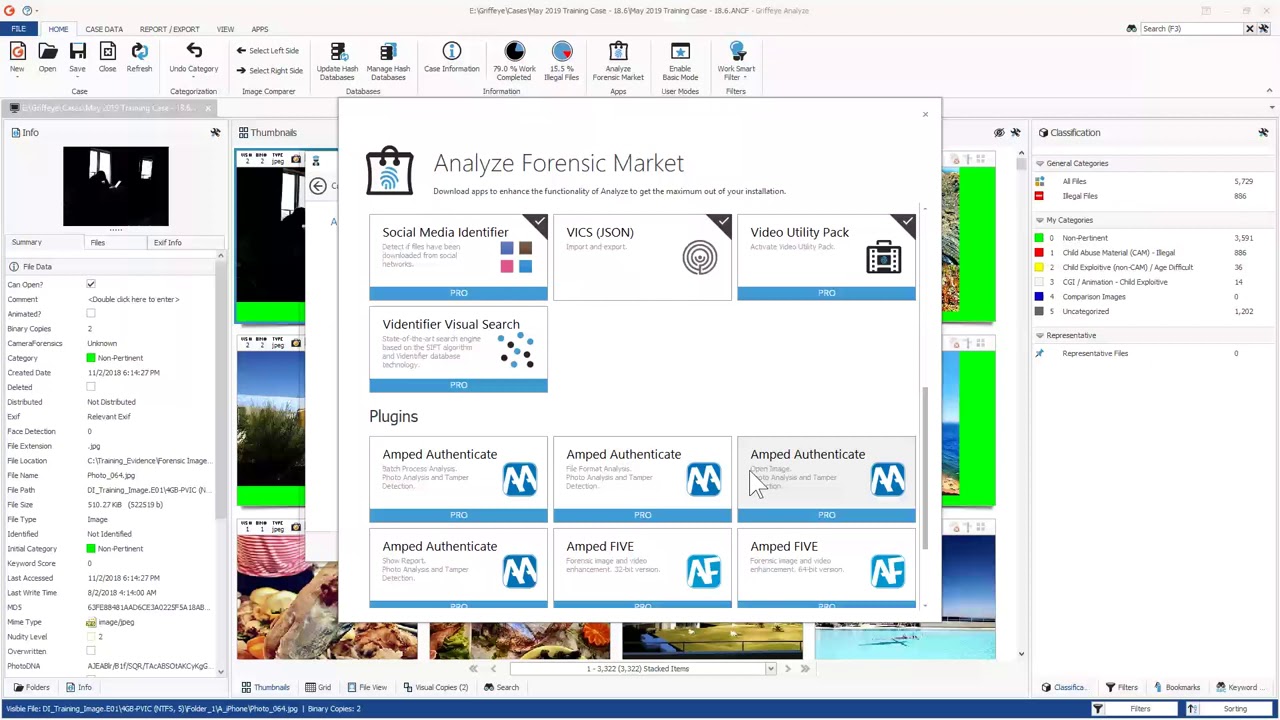Jump to last page of stacked items
Image resolution: width=1280 pixels, height=720 pixels.
[x=805, y=668]
